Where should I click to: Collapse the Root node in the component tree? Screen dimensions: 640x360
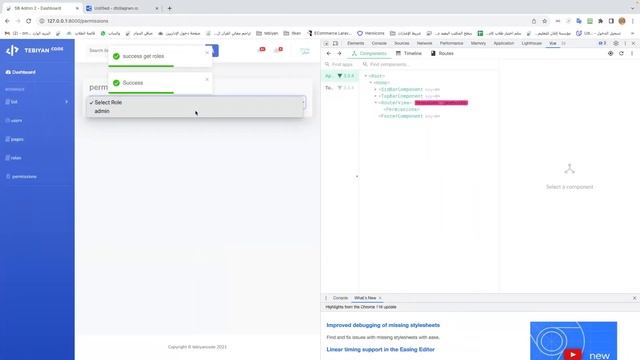(x=366, y=76)
